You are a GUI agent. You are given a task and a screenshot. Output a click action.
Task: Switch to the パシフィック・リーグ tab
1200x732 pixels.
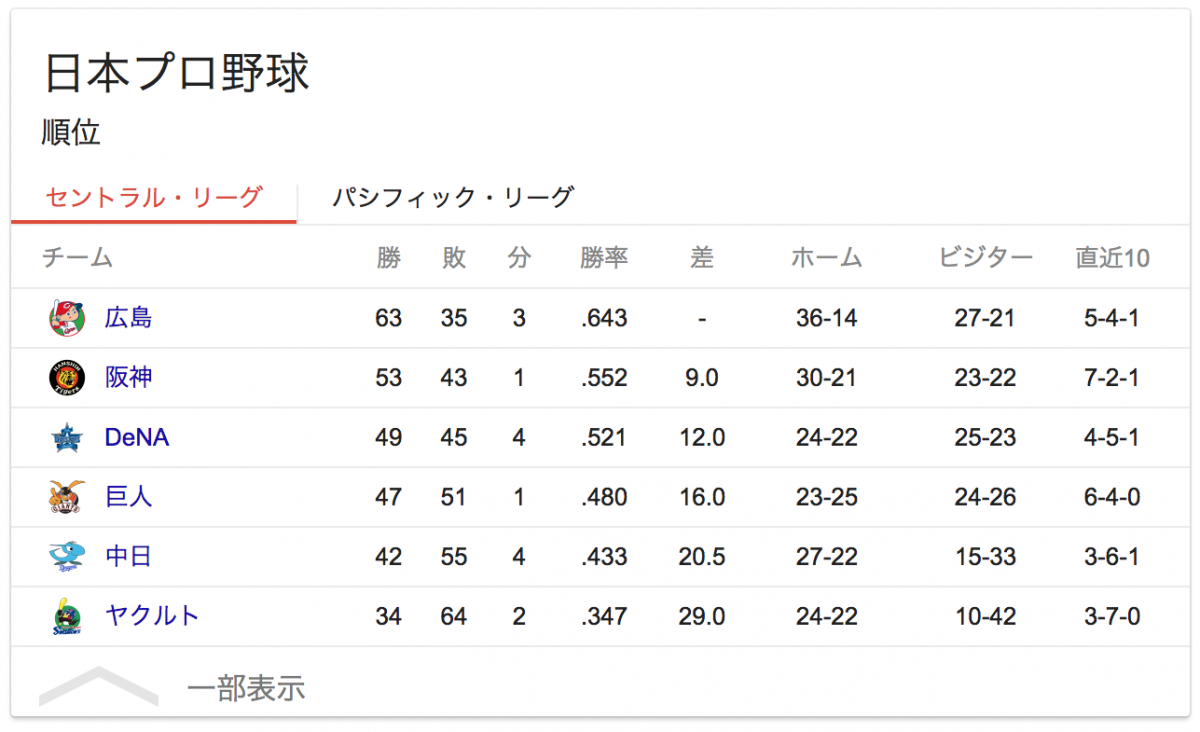[x=453, y=197]
